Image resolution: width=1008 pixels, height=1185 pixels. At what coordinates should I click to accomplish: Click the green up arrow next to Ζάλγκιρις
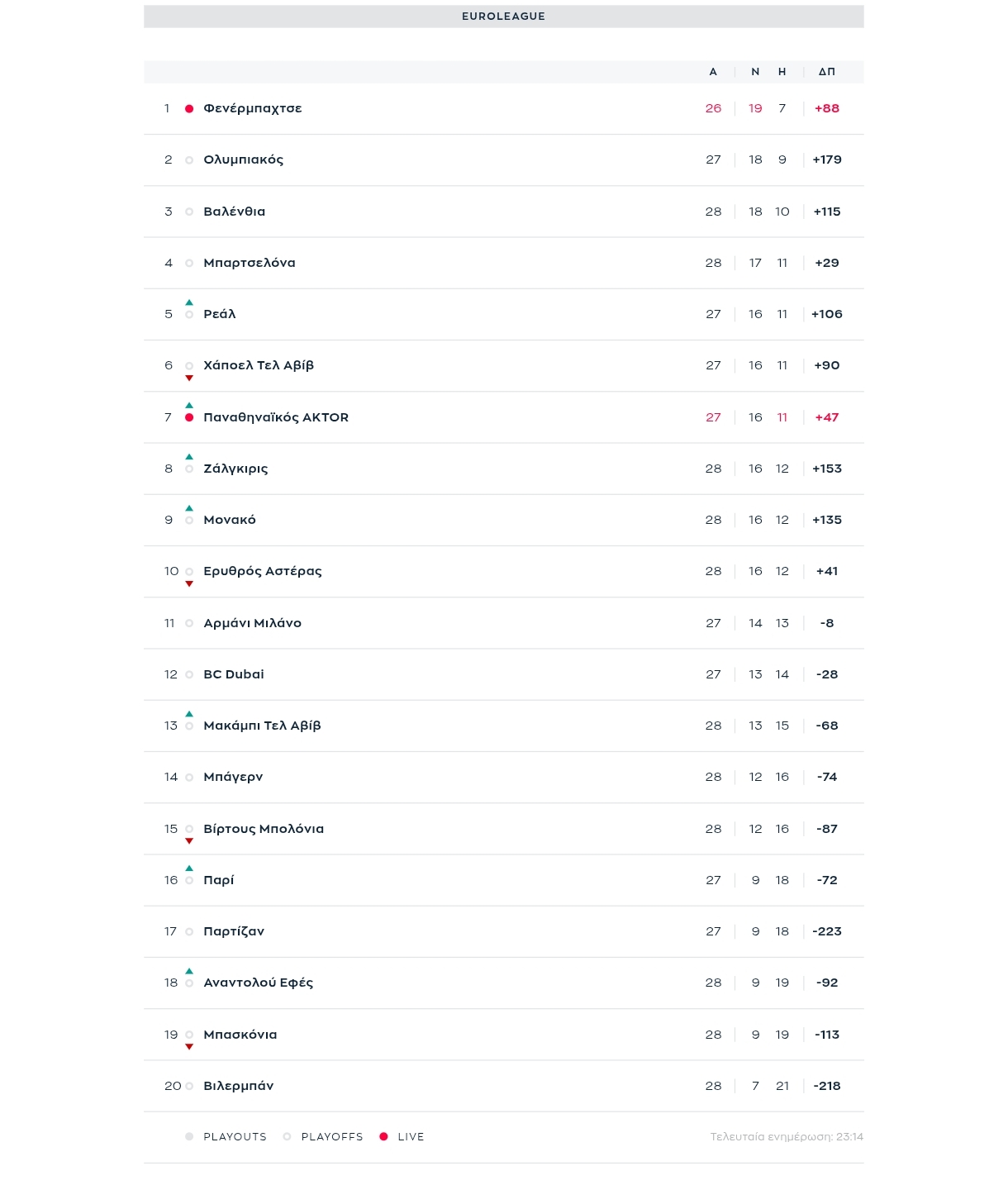(189, 457)
